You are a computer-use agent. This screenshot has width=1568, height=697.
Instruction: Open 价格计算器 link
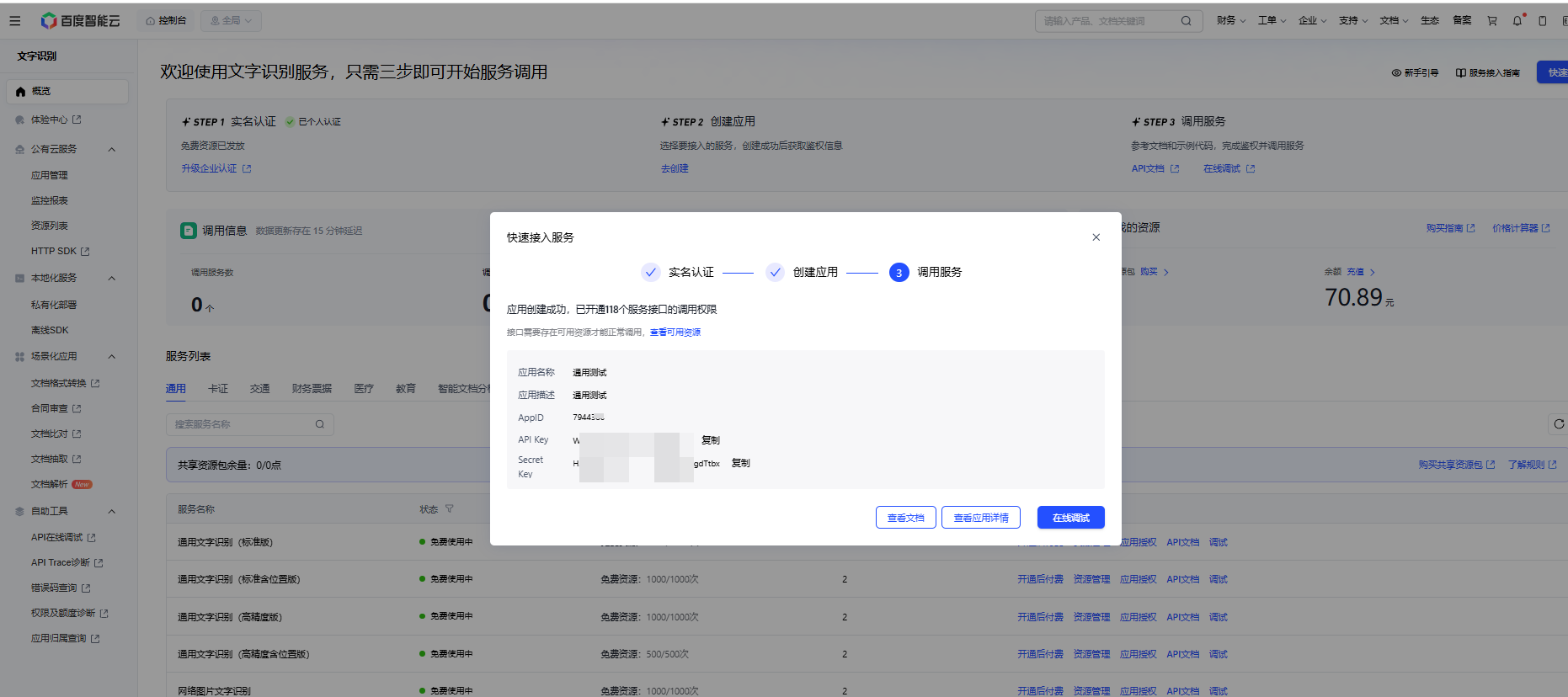[1521, 228]
